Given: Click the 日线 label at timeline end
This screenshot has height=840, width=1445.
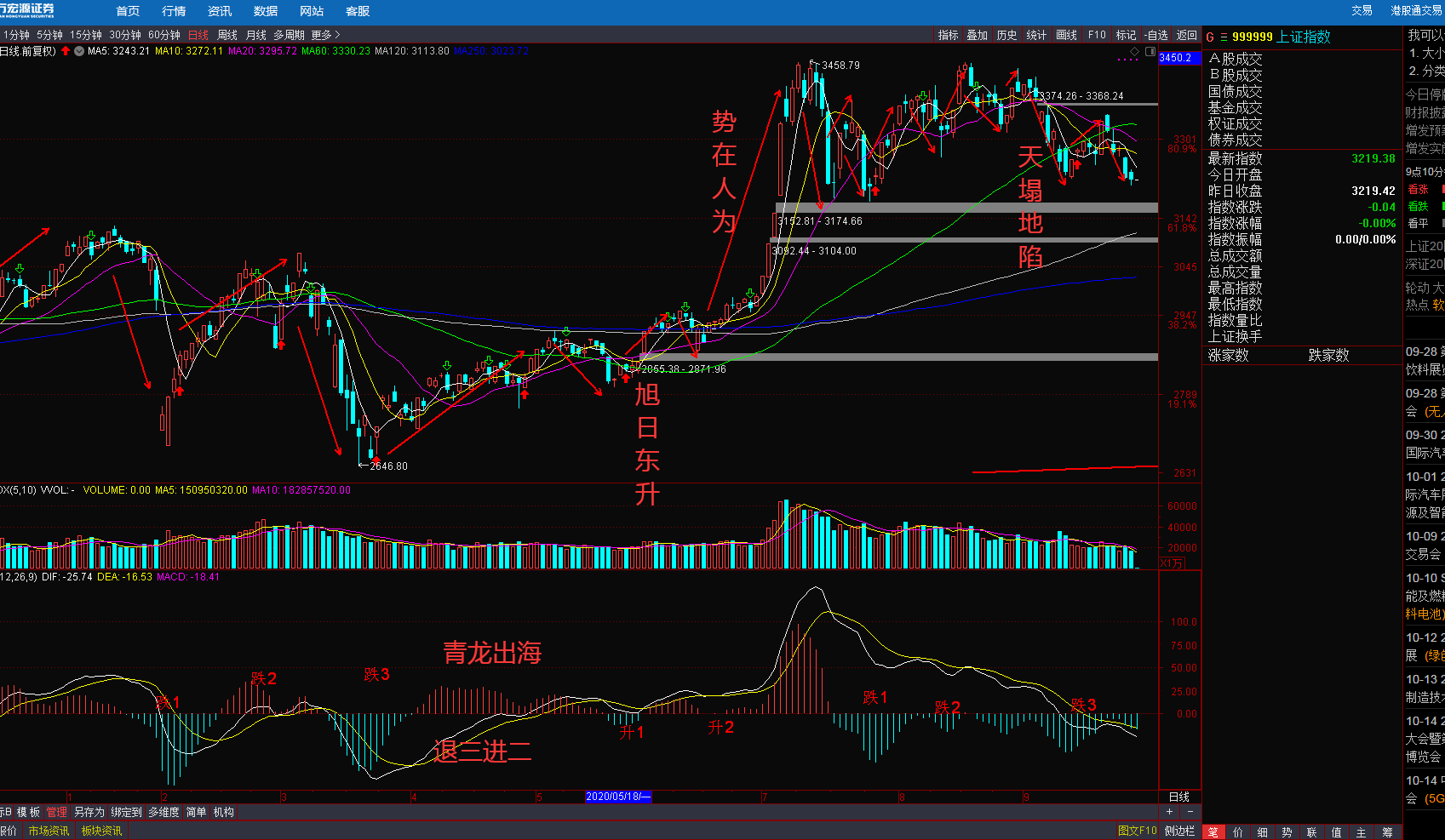Looking at the screenshot, I should pyautogui.click(x=1179, y=797).
